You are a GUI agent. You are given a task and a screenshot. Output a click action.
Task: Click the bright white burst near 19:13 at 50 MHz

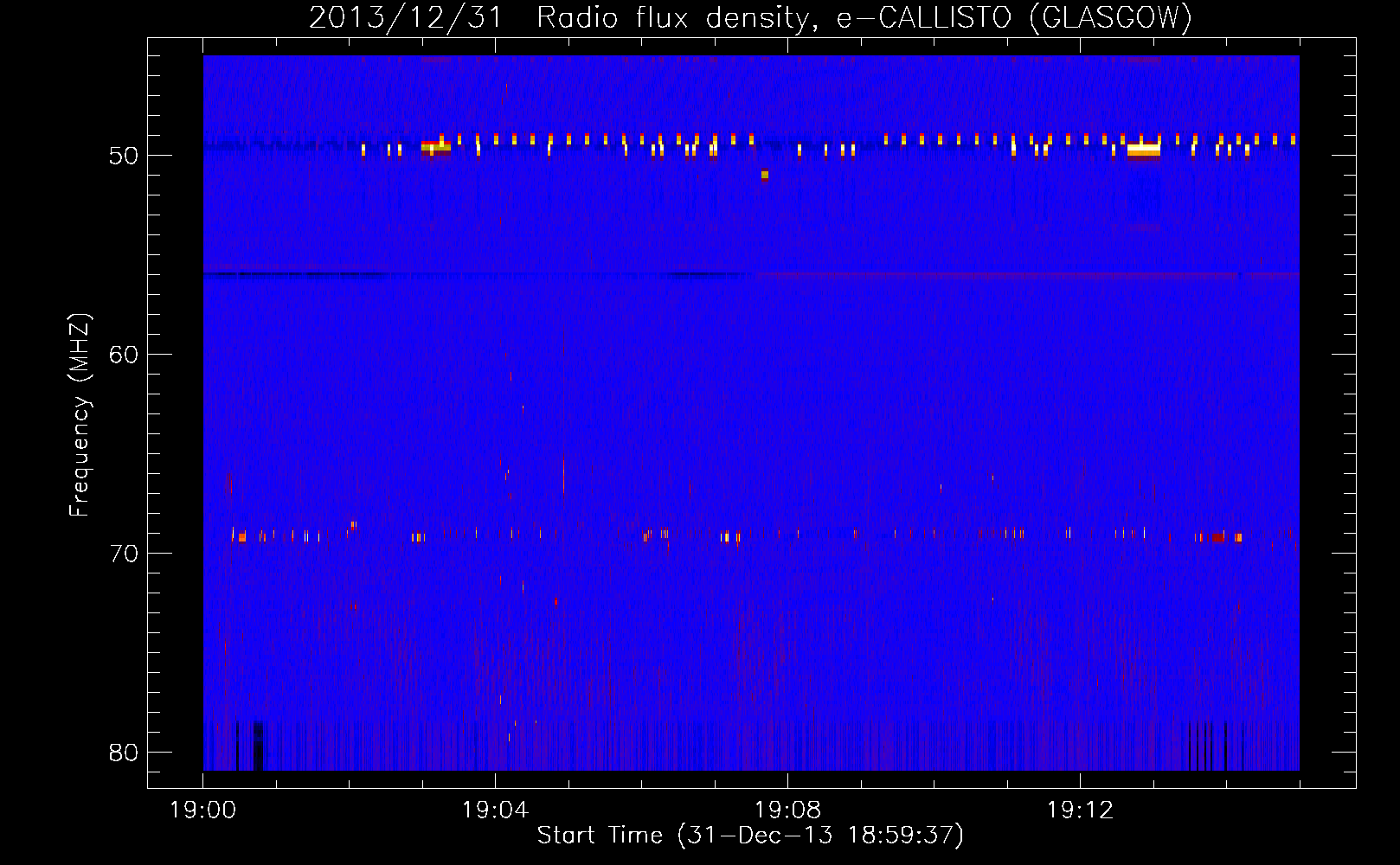(x=1144, y=150)
